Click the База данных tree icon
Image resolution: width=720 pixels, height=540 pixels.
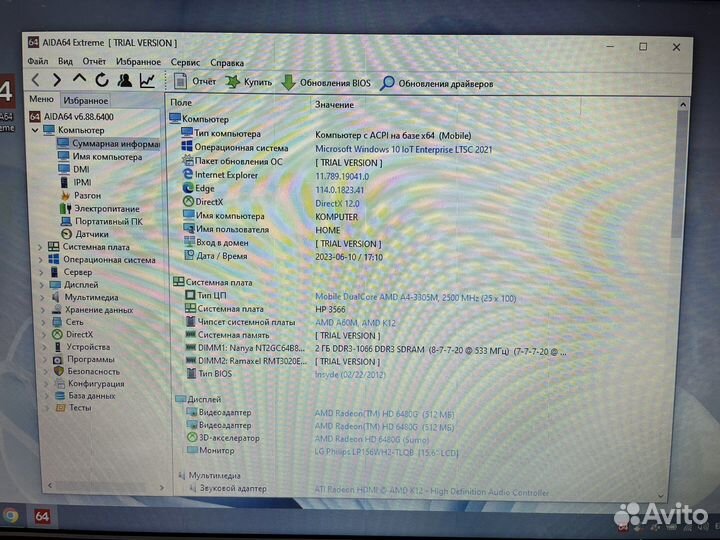pyautogui.click(x=60, y=395)
